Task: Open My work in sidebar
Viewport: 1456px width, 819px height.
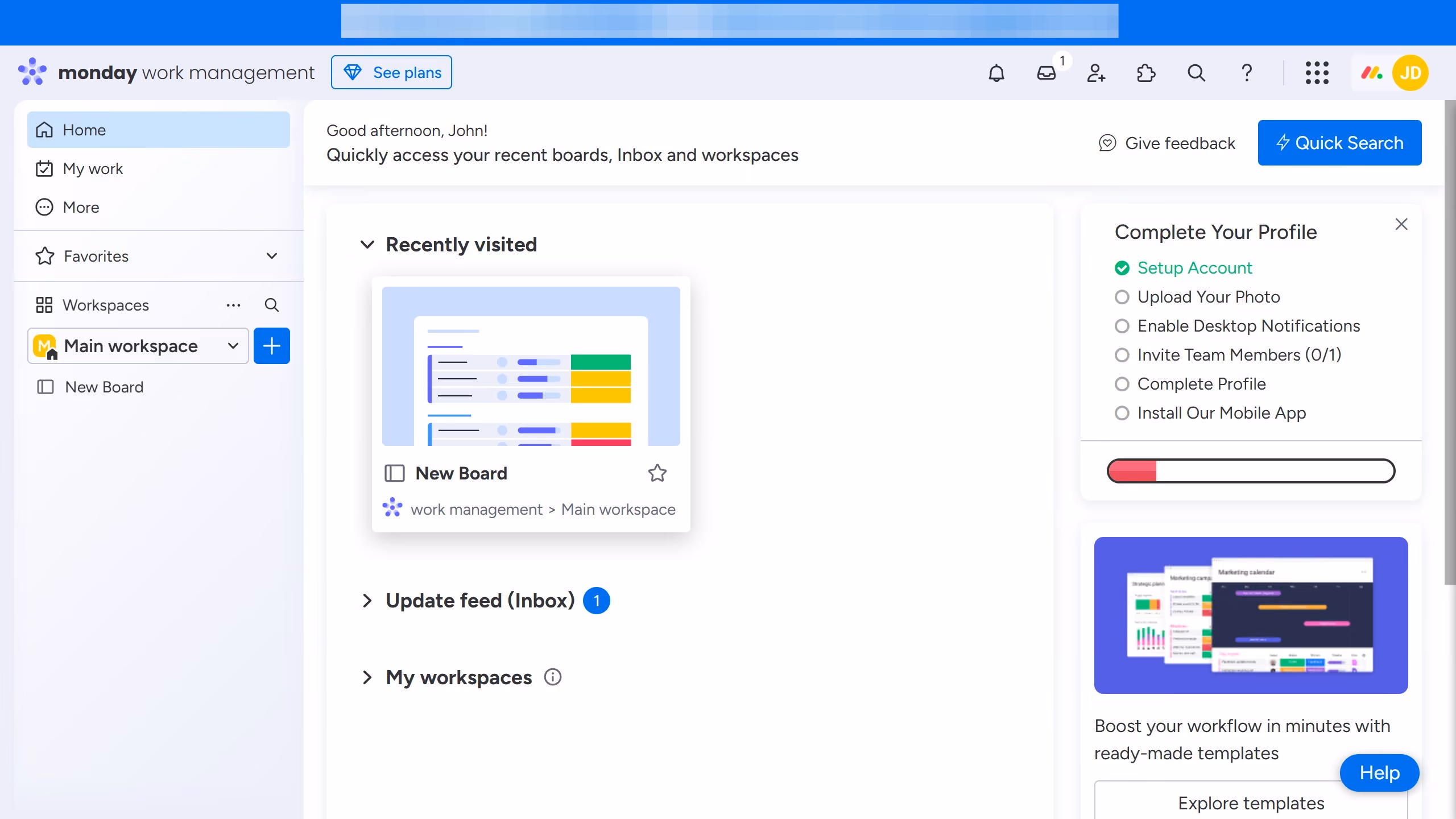Action: point(159,168)
